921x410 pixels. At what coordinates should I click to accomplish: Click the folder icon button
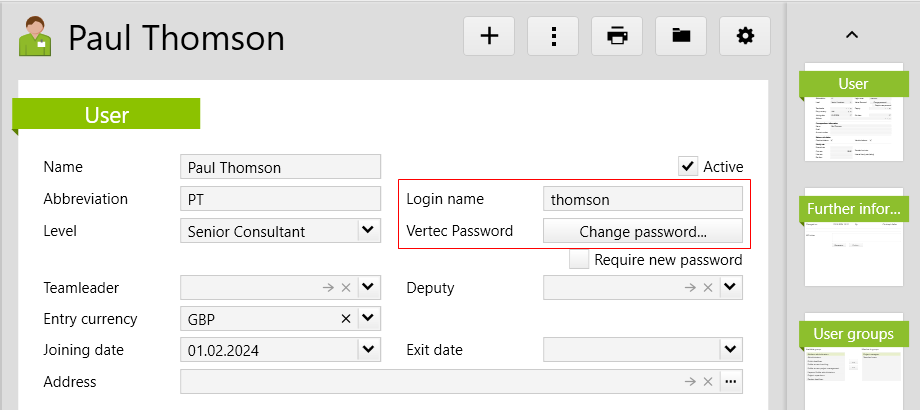(x=681, y=36)
